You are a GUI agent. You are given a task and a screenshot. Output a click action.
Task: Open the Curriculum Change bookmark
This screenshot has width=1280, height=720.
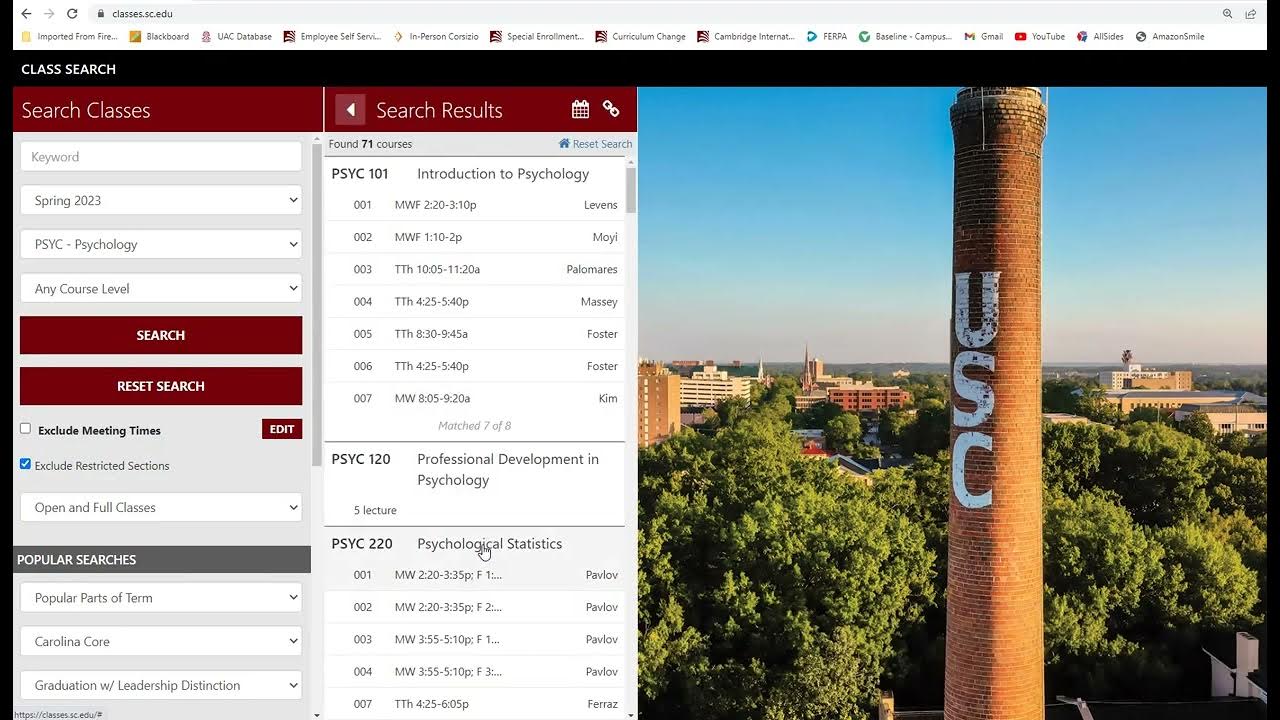640,36
